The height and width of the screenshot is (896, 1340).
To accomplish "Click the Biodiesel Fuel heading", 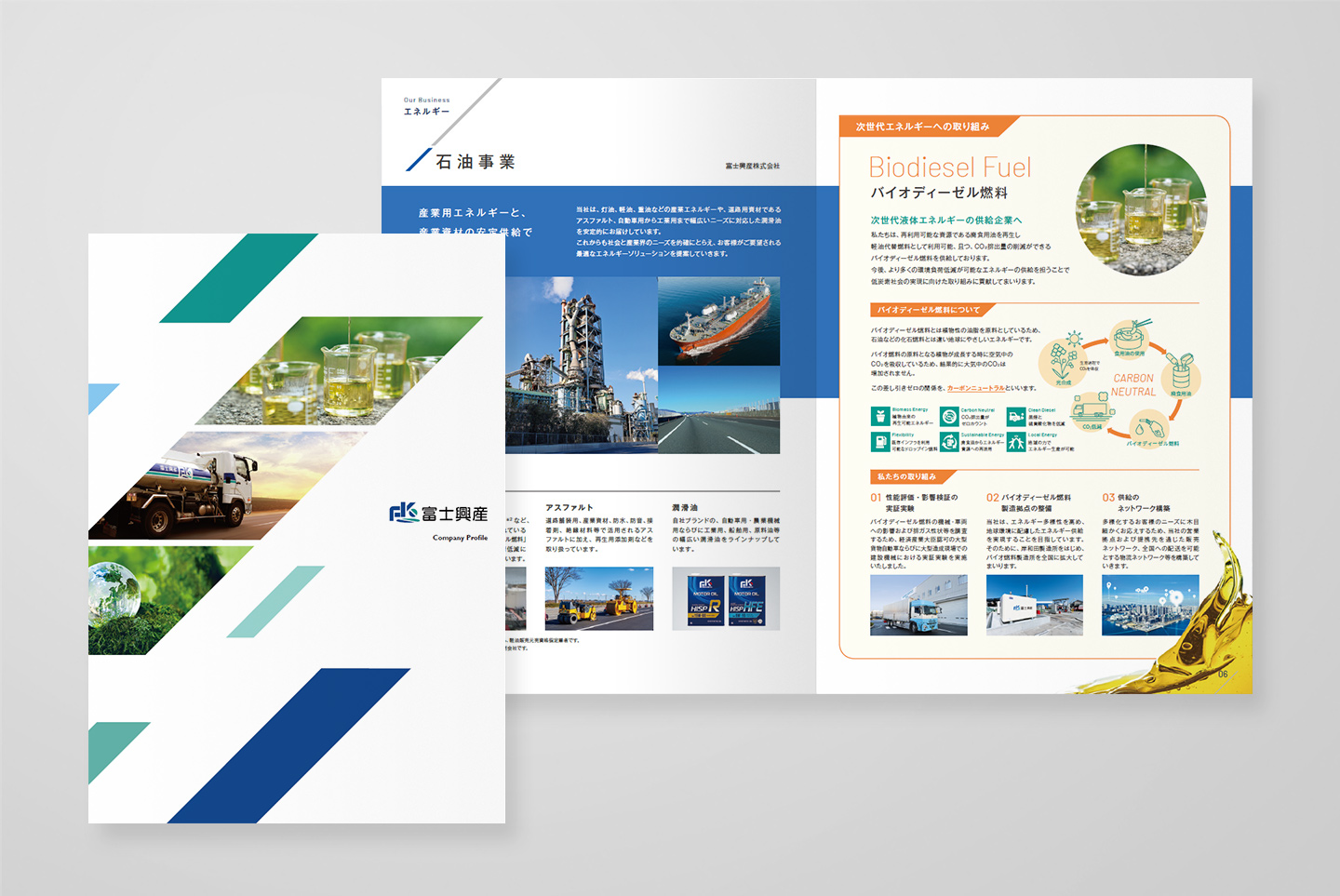I will (x=949, y=167).
